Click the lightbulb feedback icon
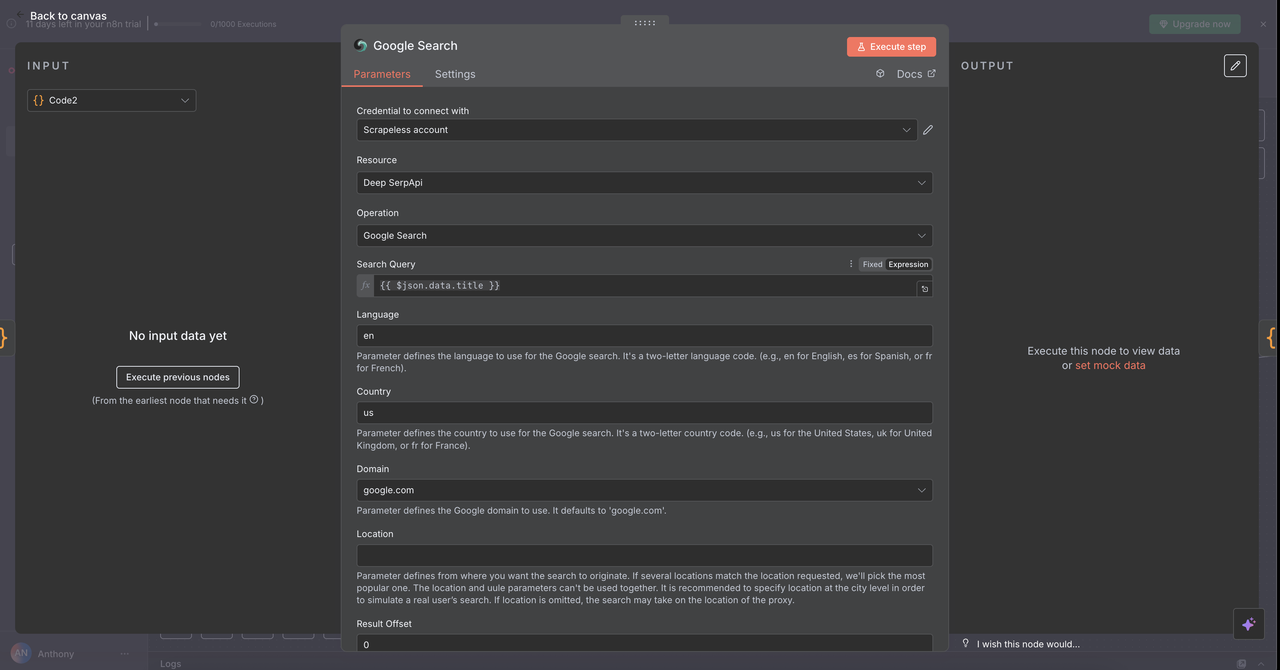The width and height of the screenshot is (1280, 670). 966,643
